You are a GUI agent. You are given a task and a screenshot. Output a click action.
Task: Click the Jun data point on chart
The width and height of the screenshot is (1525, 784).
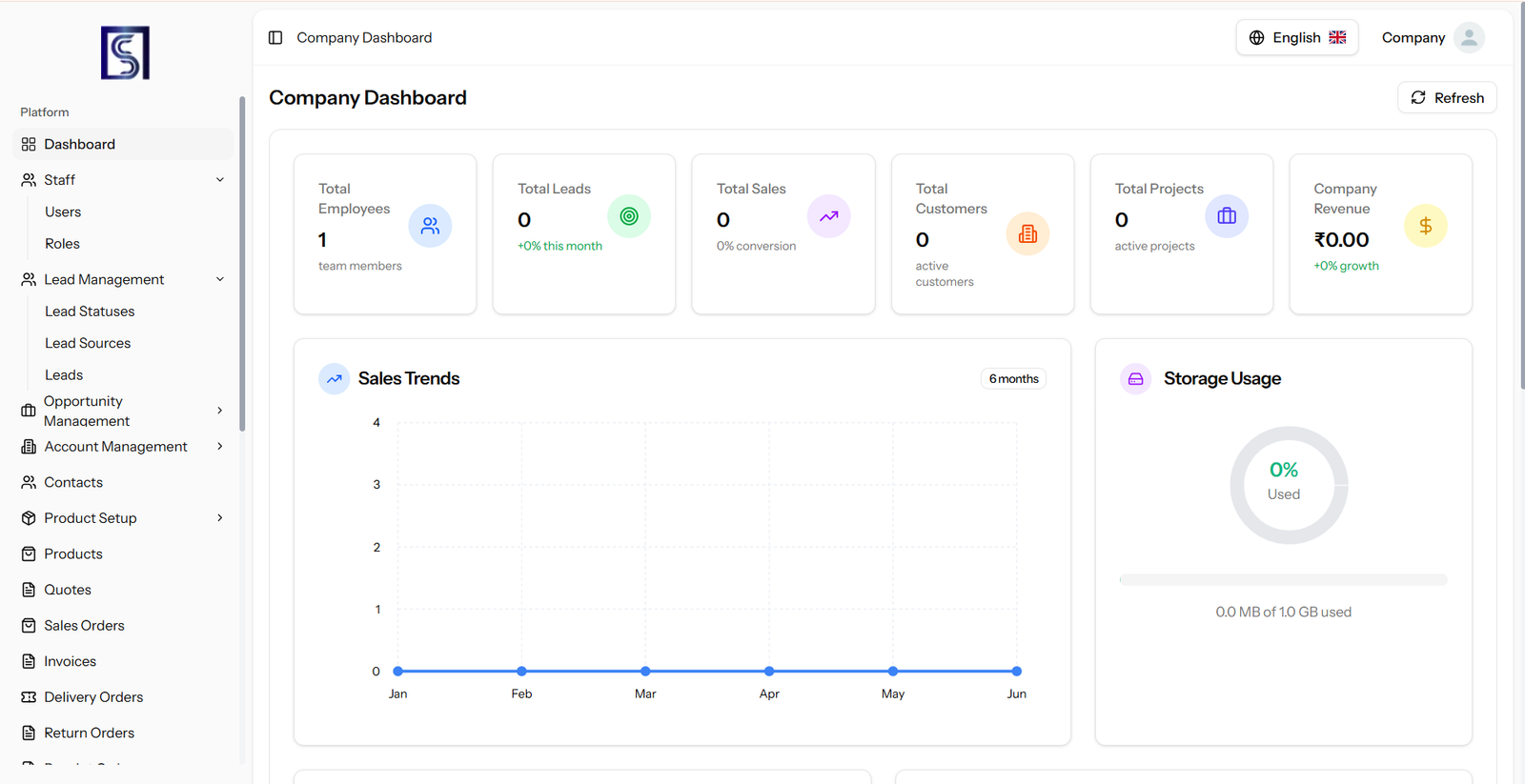[1017, 671]
